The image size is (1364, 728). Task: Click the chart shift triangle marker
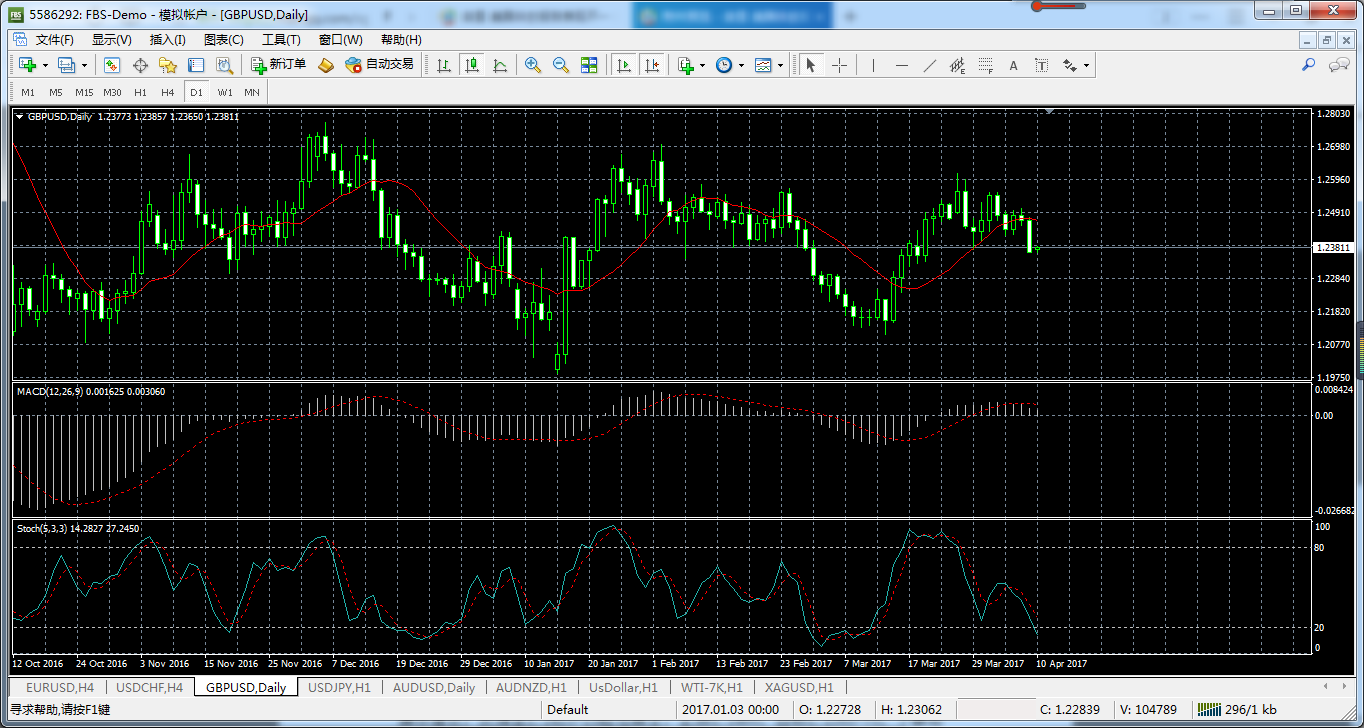(x=1047, y=112)
